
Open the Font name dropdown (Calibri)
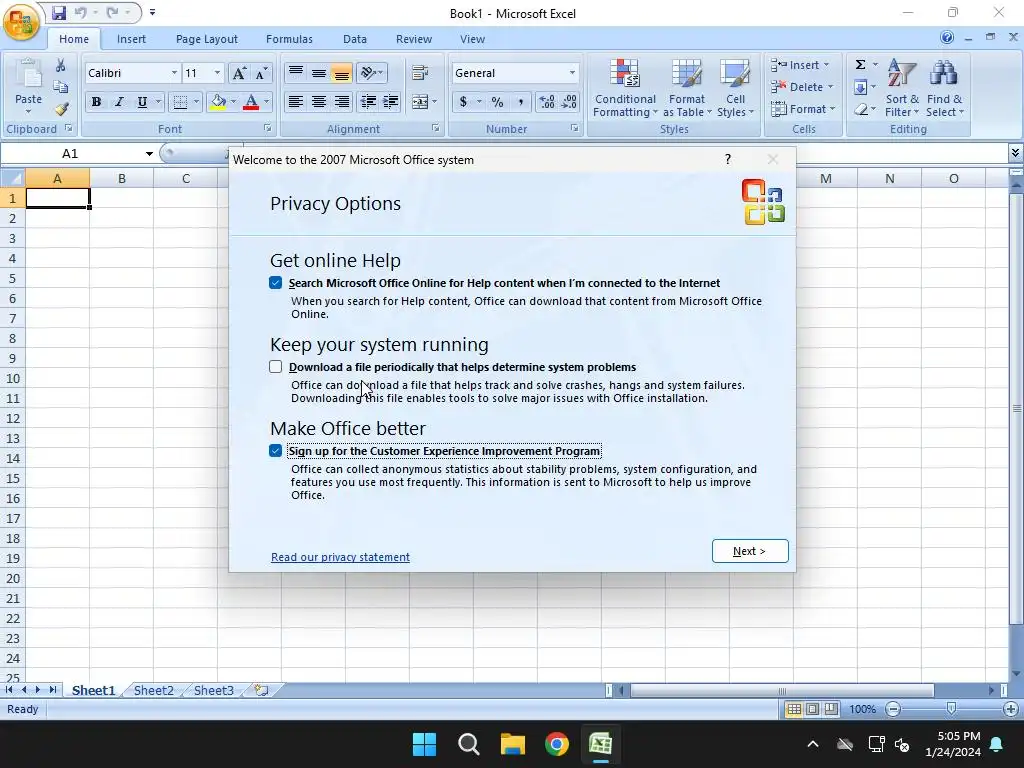coord(174,73)
